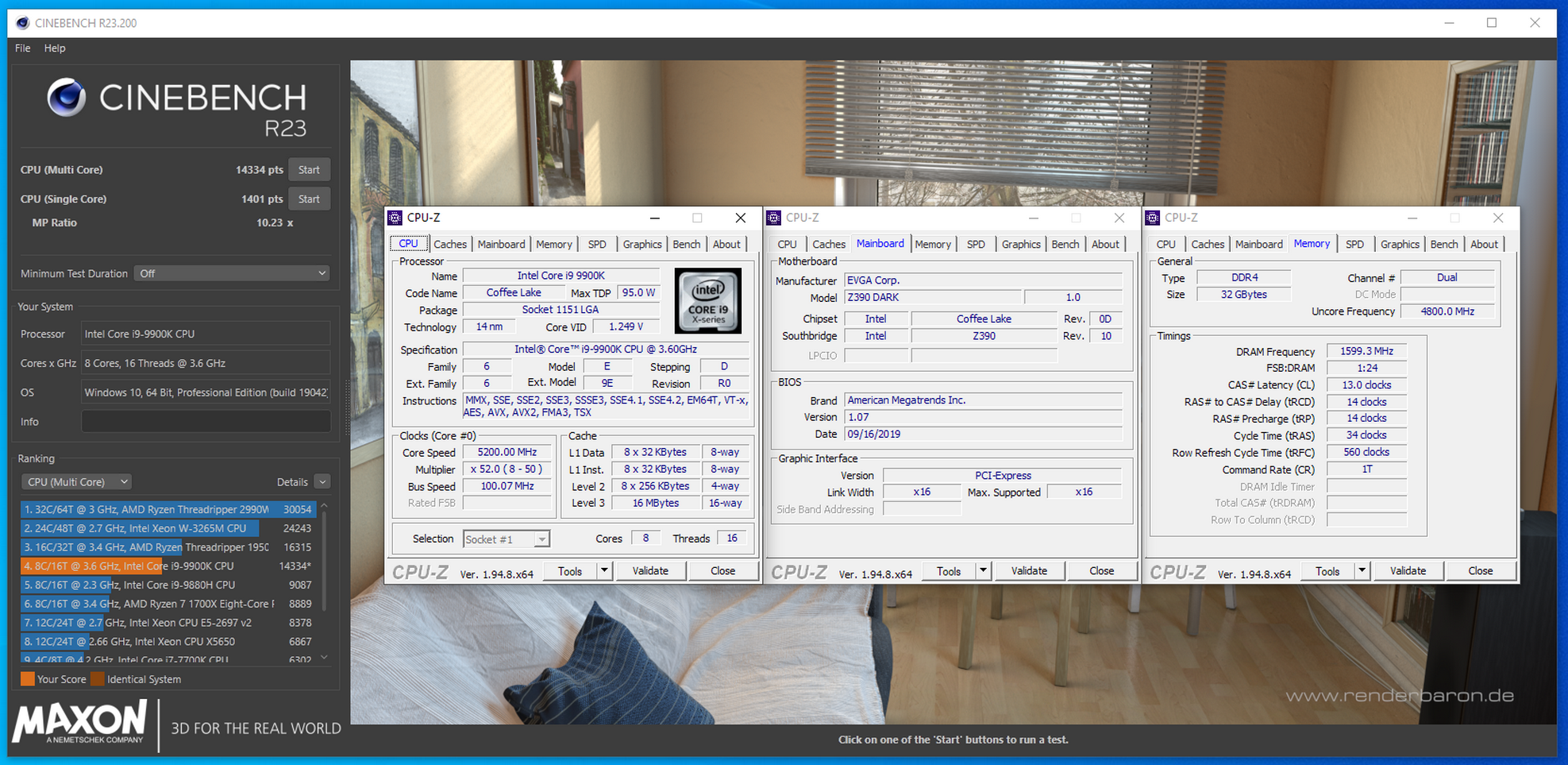
Task: Click the orange Your Score legend swatch
Action: pos(28,679)
